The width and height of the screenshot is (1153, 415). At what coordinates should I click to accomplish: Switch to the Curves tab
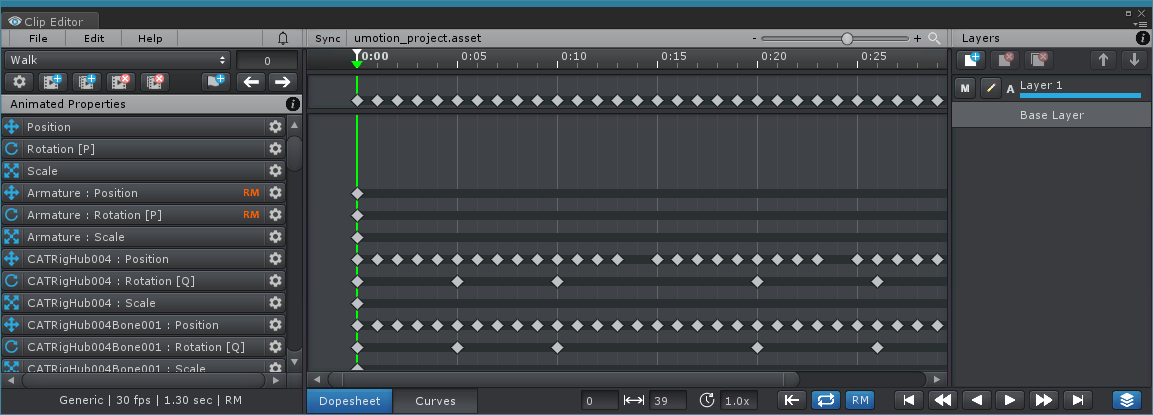(x=435, y=401)
